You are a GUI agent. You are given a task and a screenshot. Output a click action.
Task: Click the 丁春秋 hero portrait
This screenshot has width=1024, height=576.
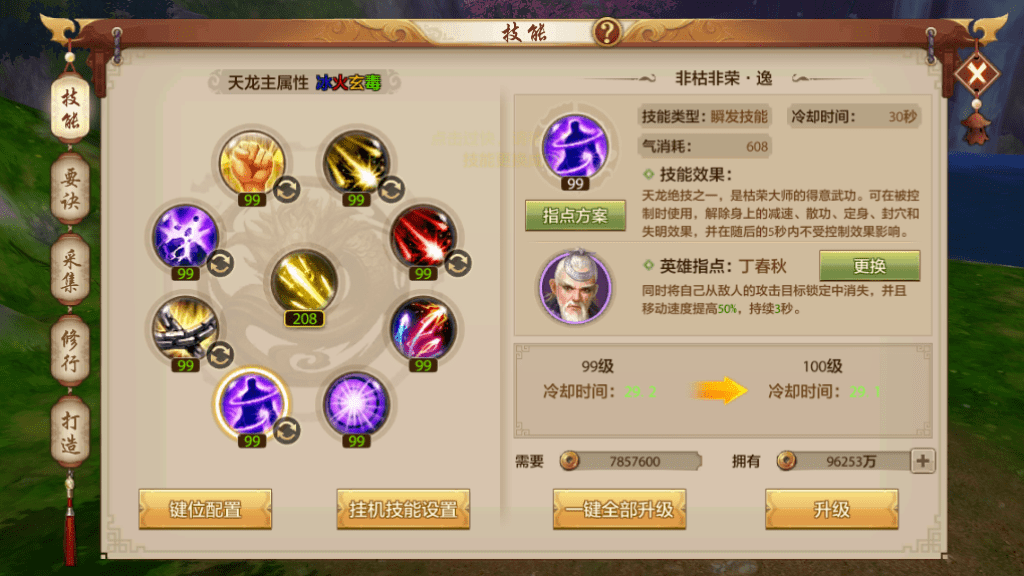(x=575, y=287)
